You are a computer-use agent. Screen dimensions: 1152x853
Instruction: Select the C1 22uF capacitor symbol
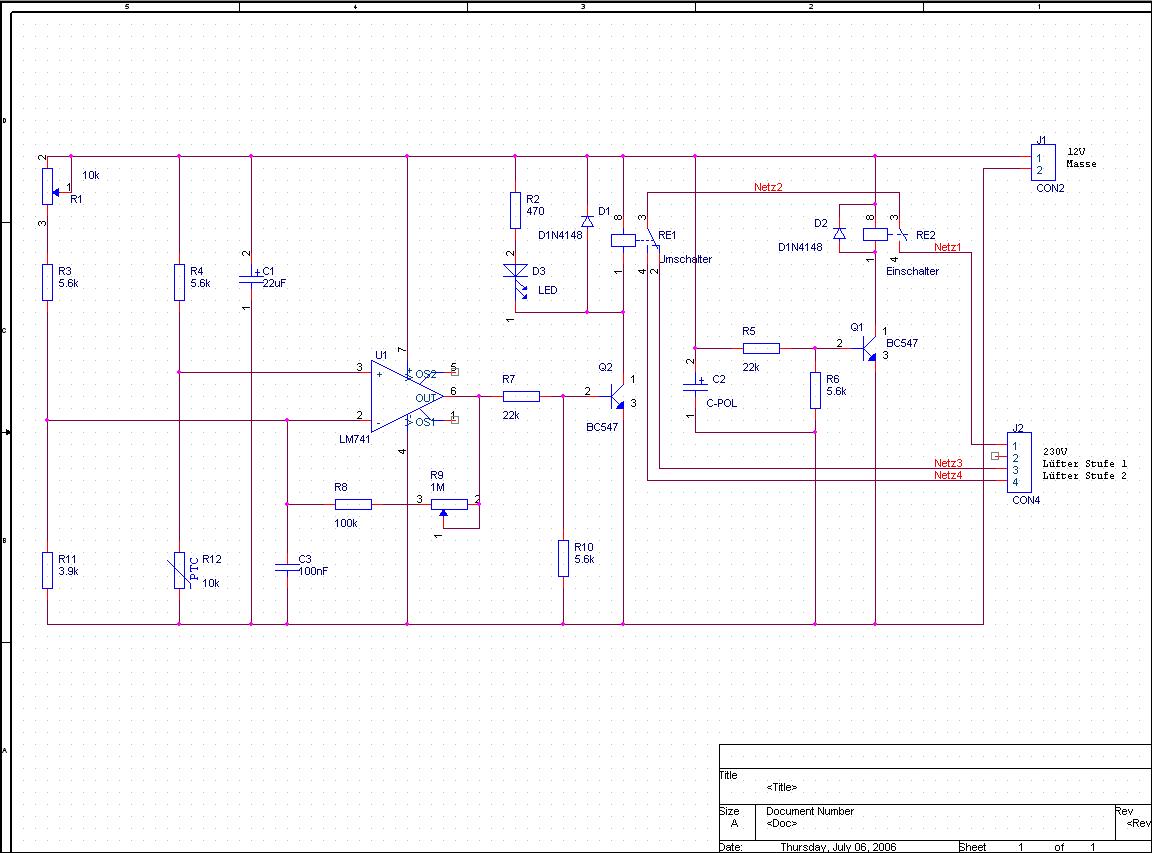[x=251, y=280]
